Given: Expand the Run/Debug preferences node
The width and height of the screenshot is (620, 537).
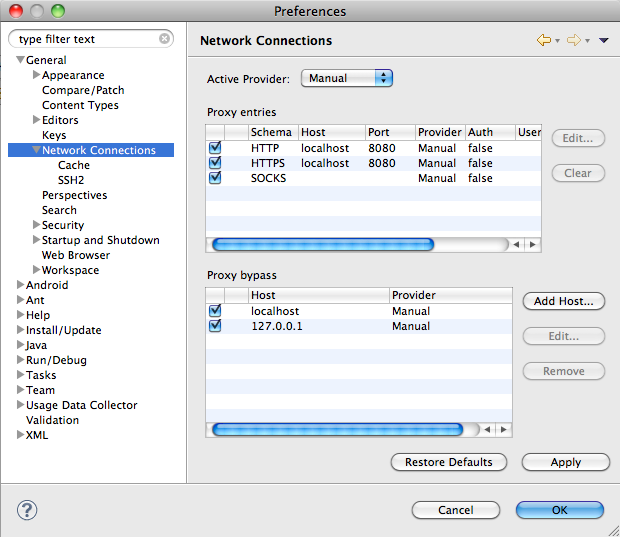Looking at the screenshot, I should coord(21,359).
